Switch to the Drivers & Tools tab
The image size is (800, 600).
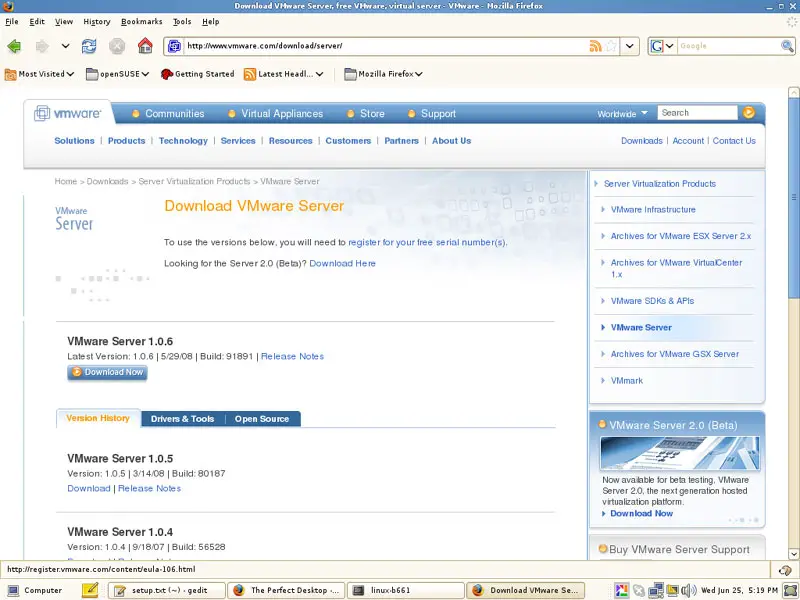(x=182, y=419)
